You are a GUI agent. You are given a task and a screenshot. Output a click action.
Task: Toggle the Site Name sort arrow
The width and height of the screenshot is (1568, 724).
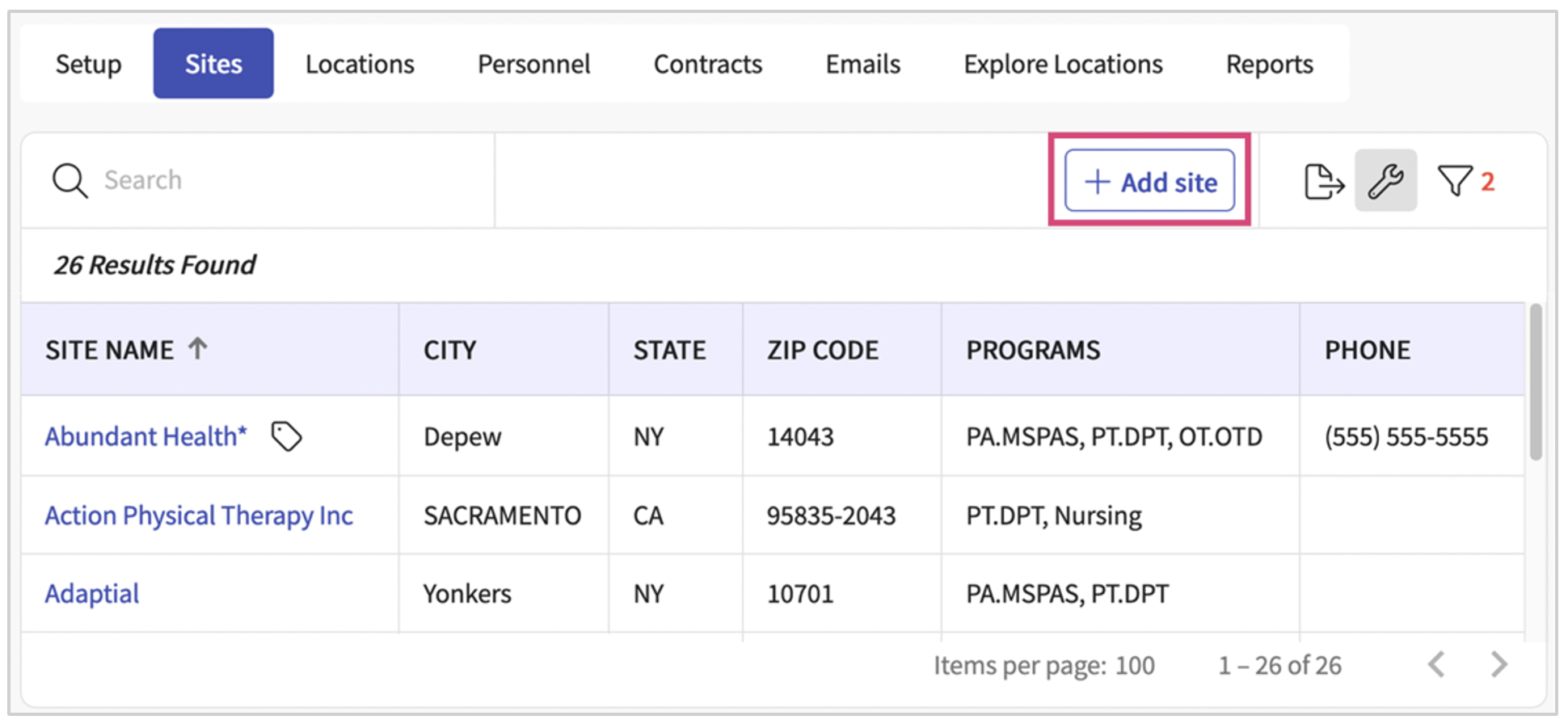198,348
